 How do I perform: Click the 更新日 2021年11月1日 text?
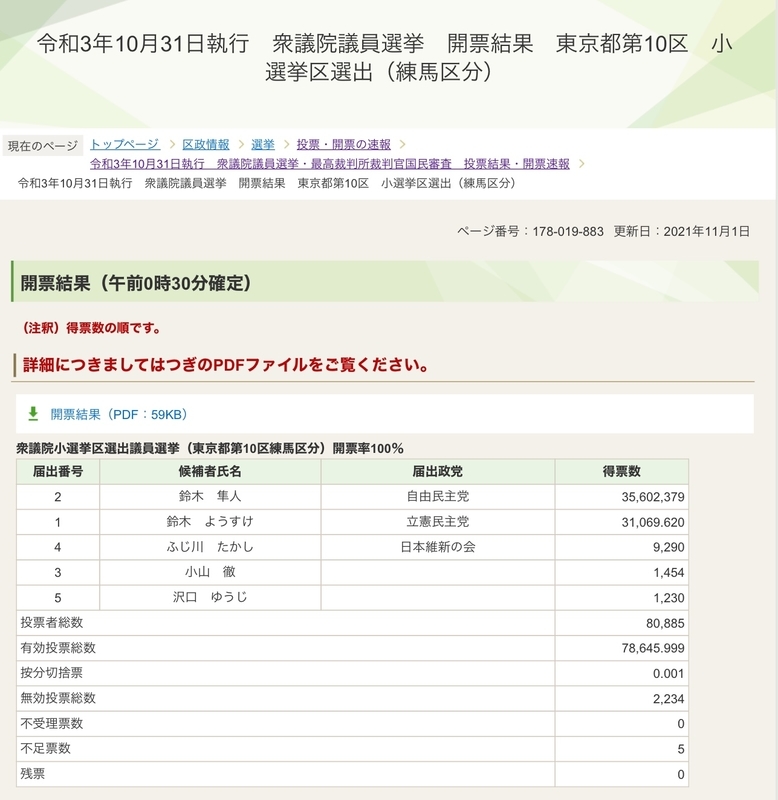click(x=682, y=232)
